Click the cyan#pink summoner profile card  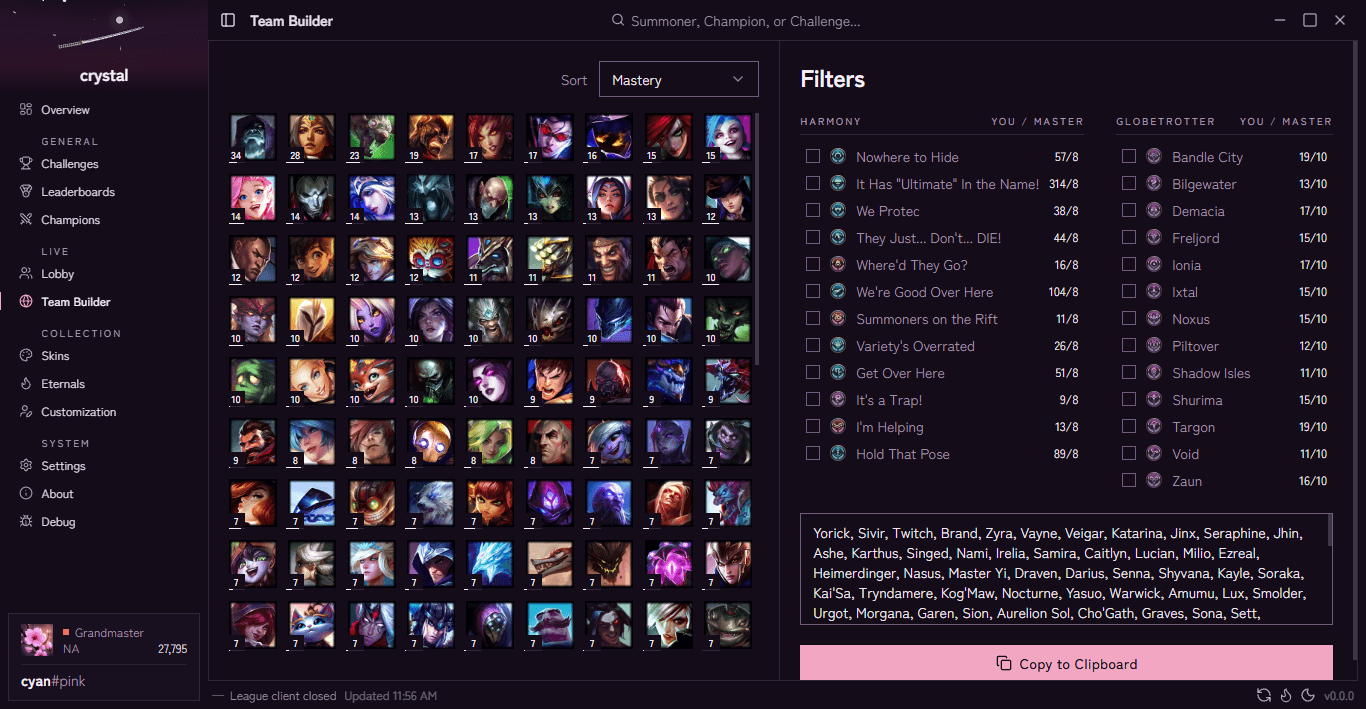[x=104, y=655]
